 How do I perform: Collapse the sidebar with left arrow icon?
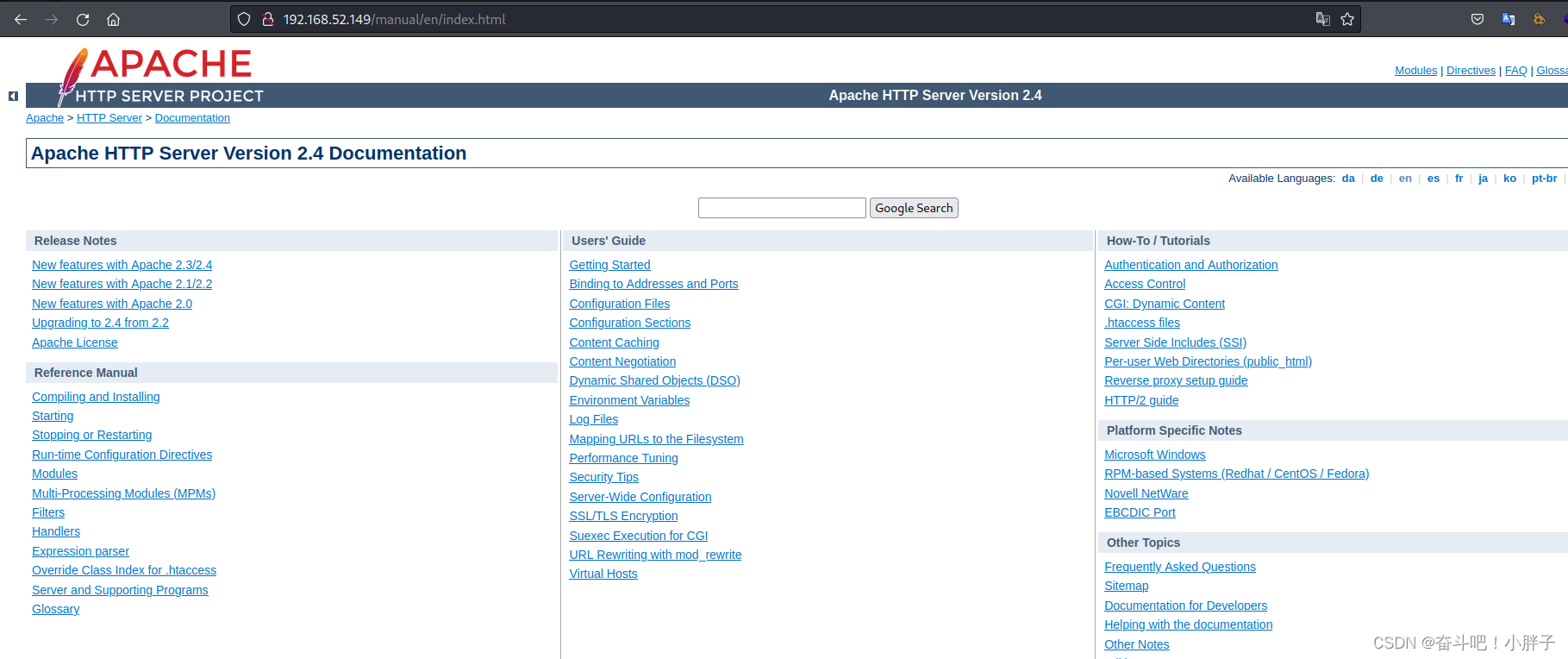click(x=13, y=96)
